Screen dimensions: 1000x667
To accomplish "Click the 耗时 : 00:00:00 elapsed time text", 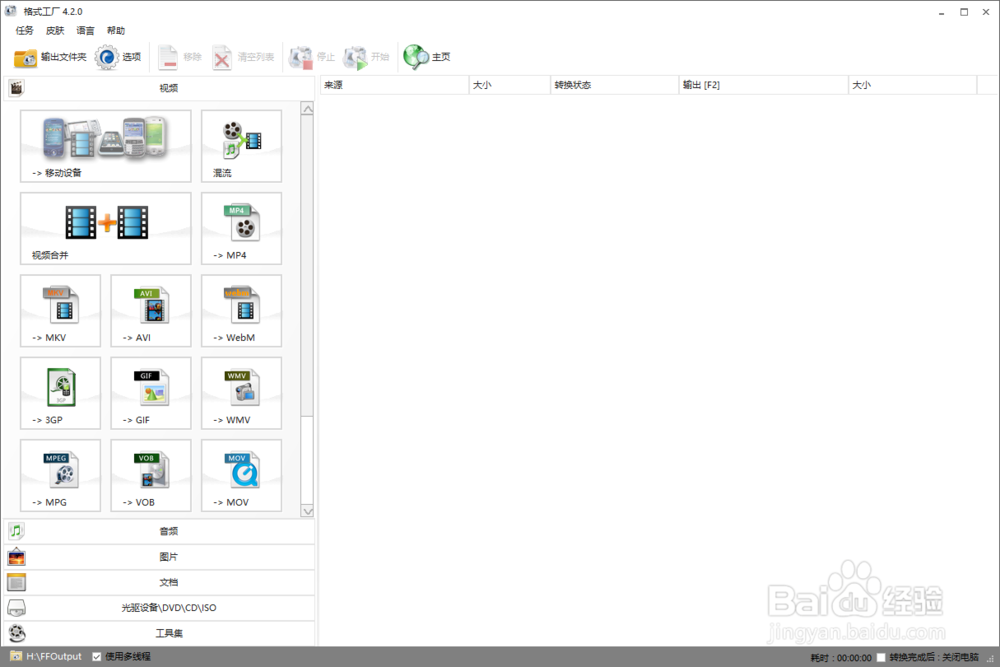I will pos(841,657).
